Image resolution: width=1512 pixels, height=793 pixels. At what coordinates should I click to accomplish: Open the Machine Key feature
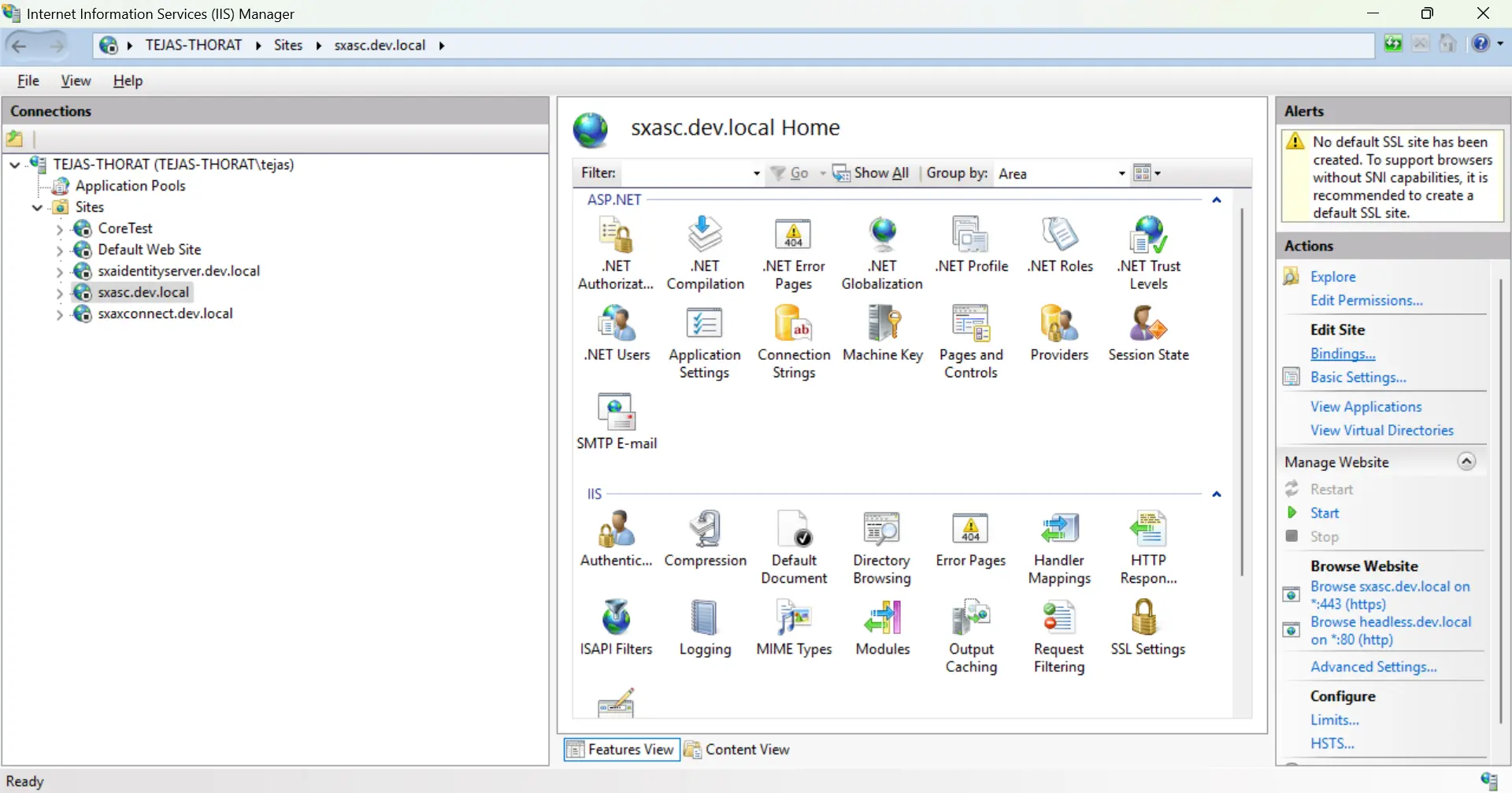pyautogui.click(x=883, y=333)
